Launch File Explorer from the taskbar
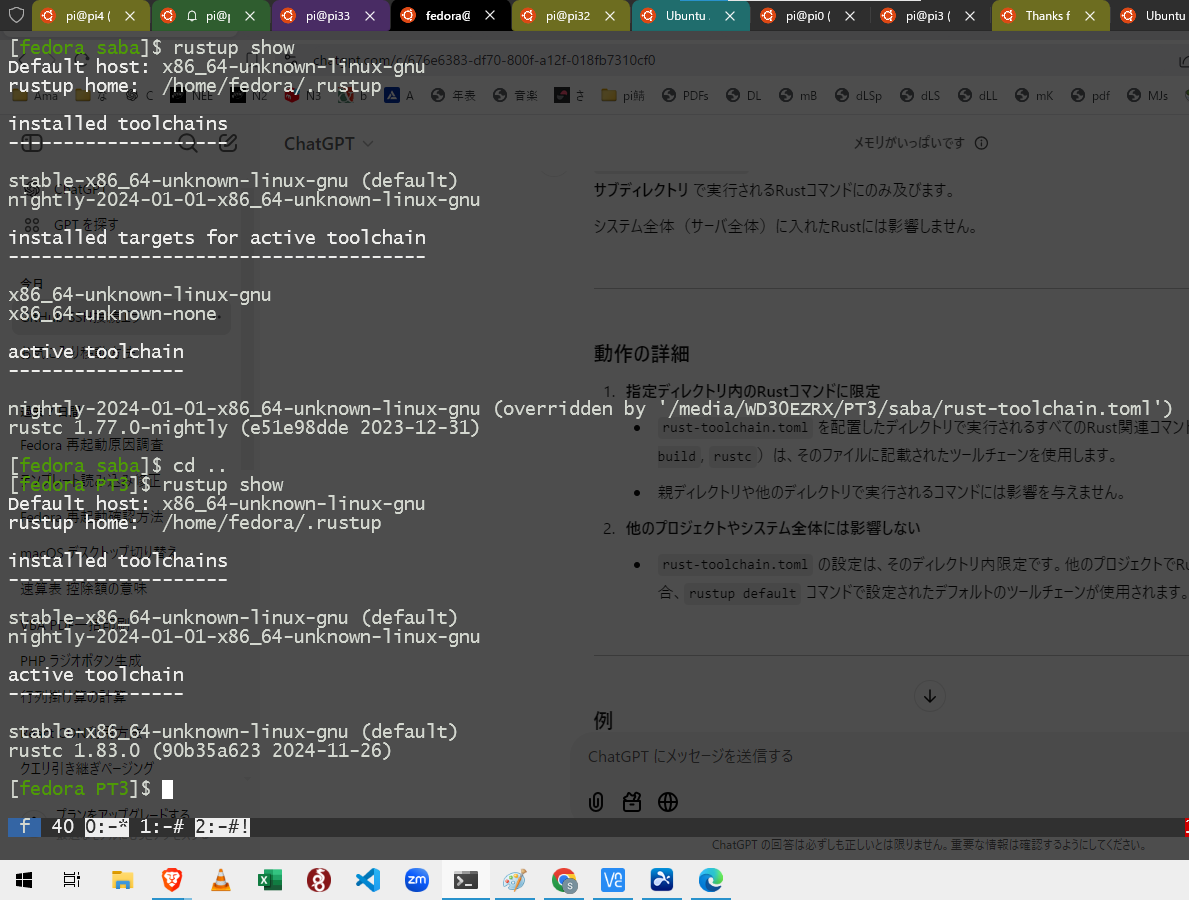The height and width of the screenshot is (900, 1189). [123, 880]
